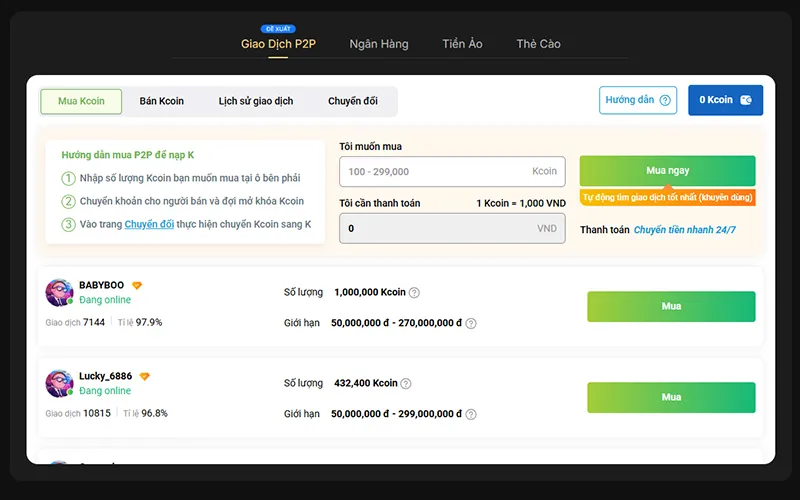Click the diamond badge next to BABYBOO
800x500 pixels.
(x=137, y=285)
